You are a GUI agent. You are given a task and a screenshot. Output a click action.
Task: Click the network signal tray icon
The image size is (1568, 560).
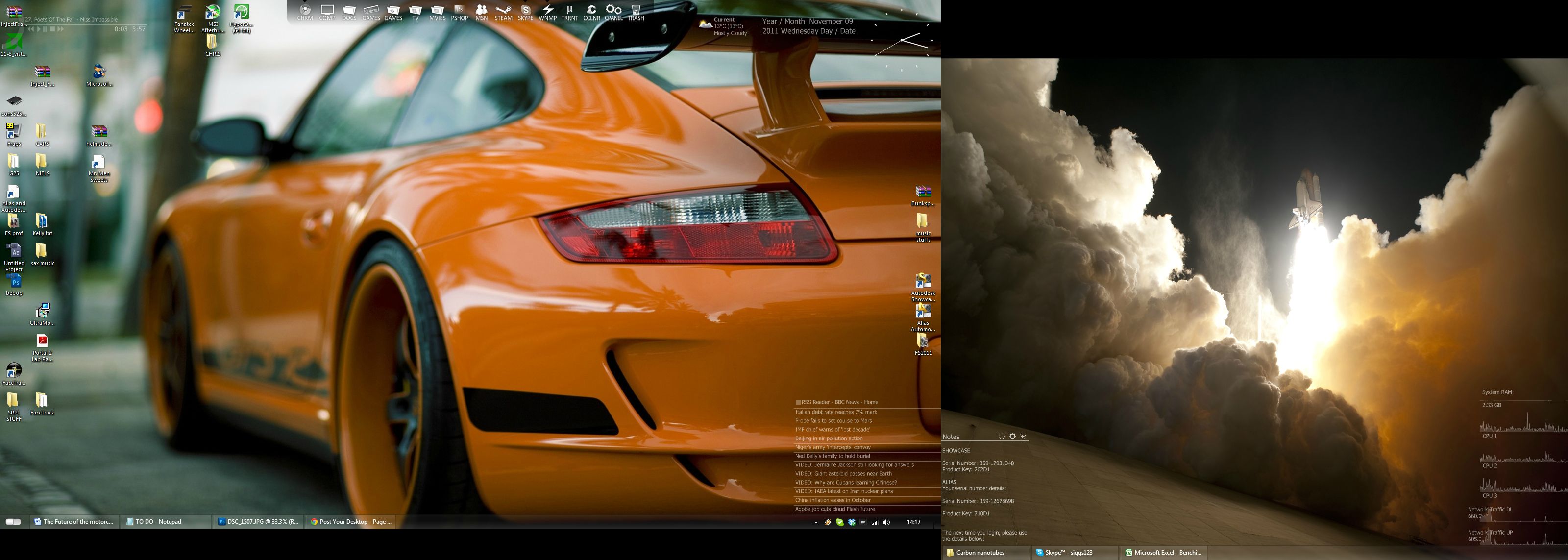click(x=875, y=522)
